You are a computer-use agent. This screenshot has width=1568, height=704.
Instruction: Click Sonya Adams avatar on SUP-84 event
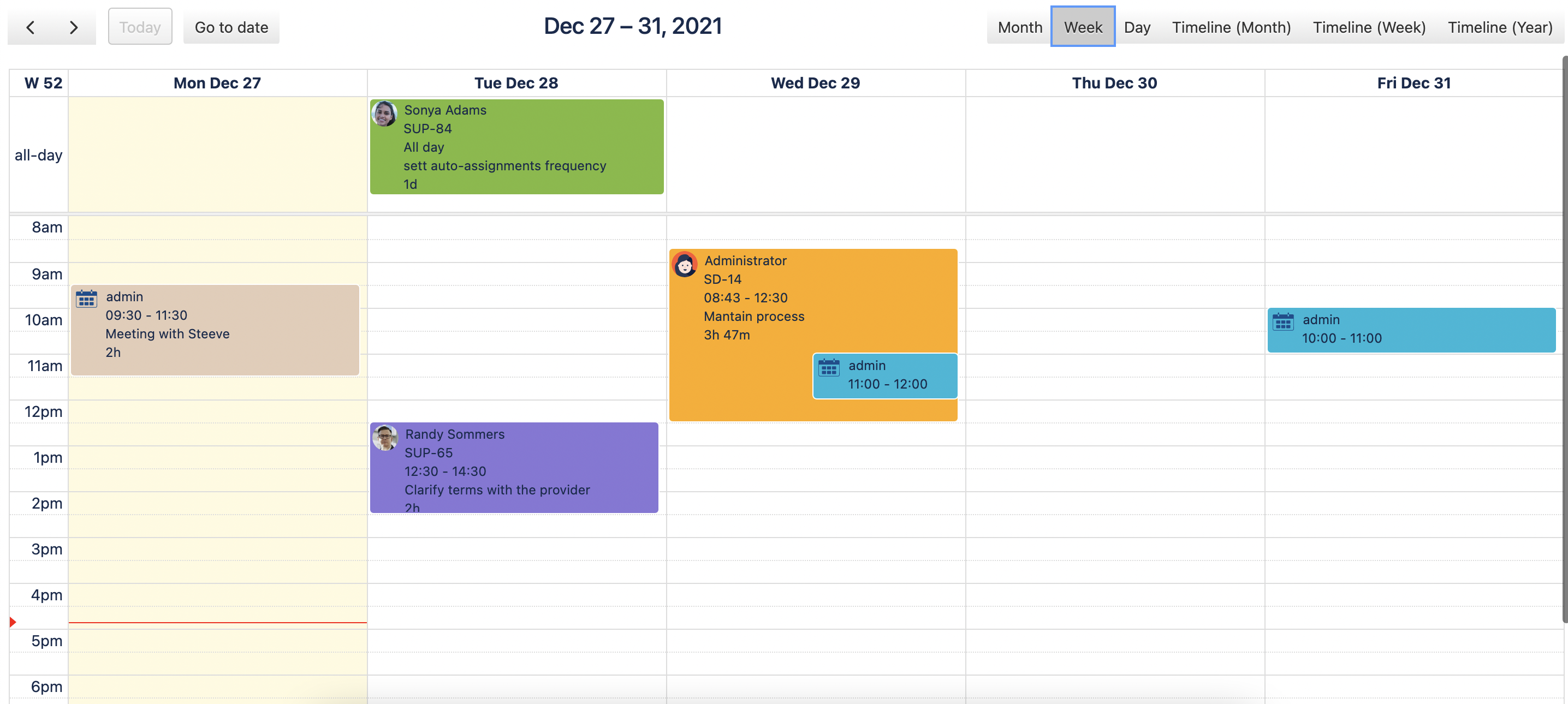384,114
